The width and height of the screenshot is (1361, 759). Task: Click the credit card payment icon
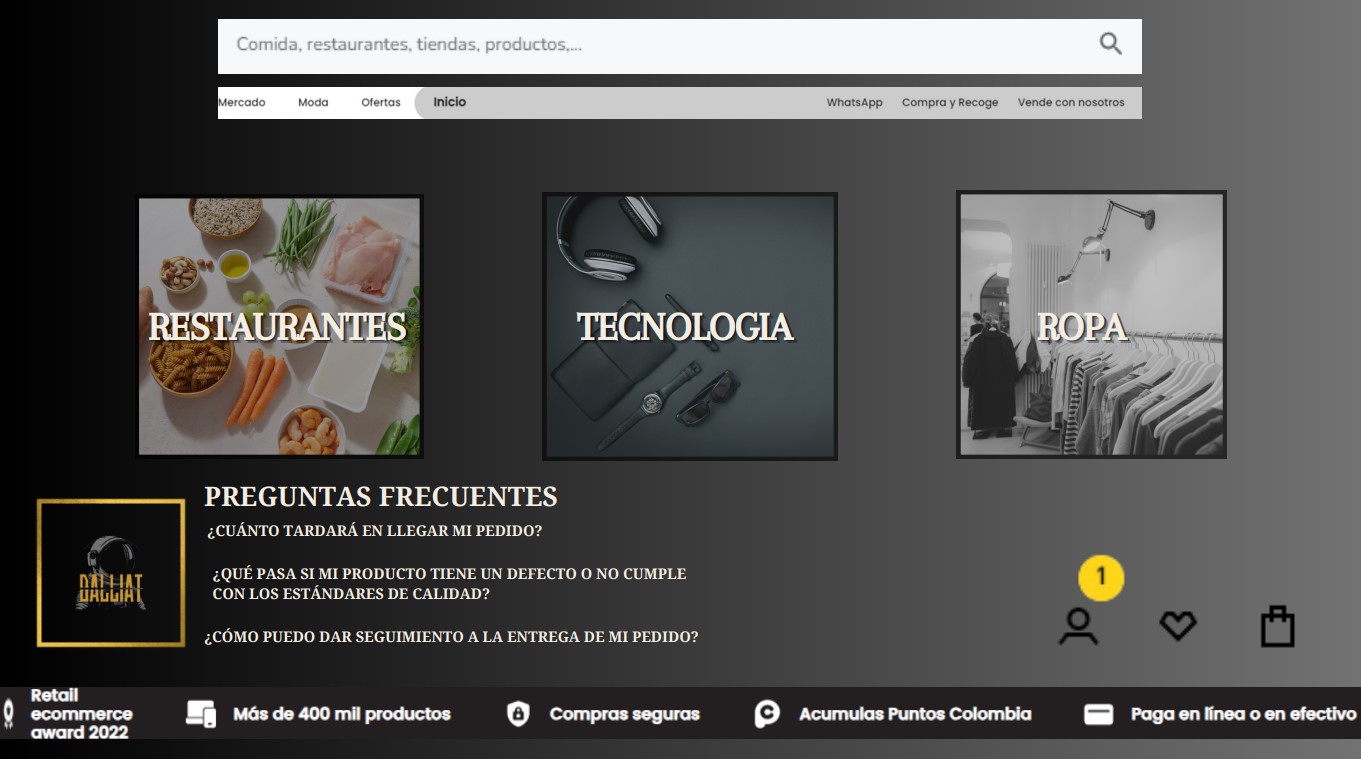tap(1099, 714)
